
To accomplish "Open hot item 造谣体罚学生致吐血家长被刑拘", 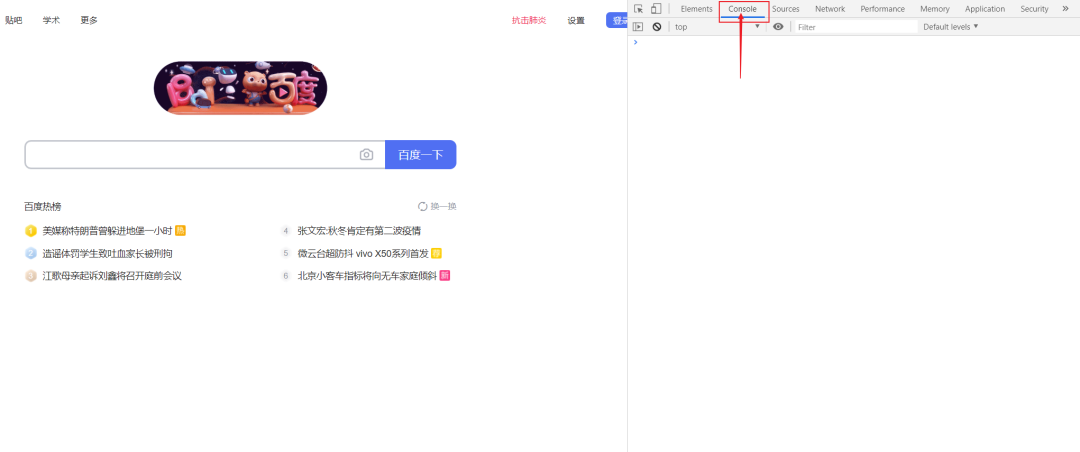I will 107,254.
